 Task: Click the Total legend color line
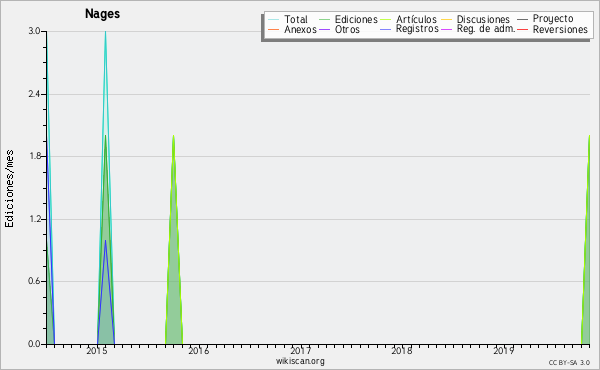point(274,20)
